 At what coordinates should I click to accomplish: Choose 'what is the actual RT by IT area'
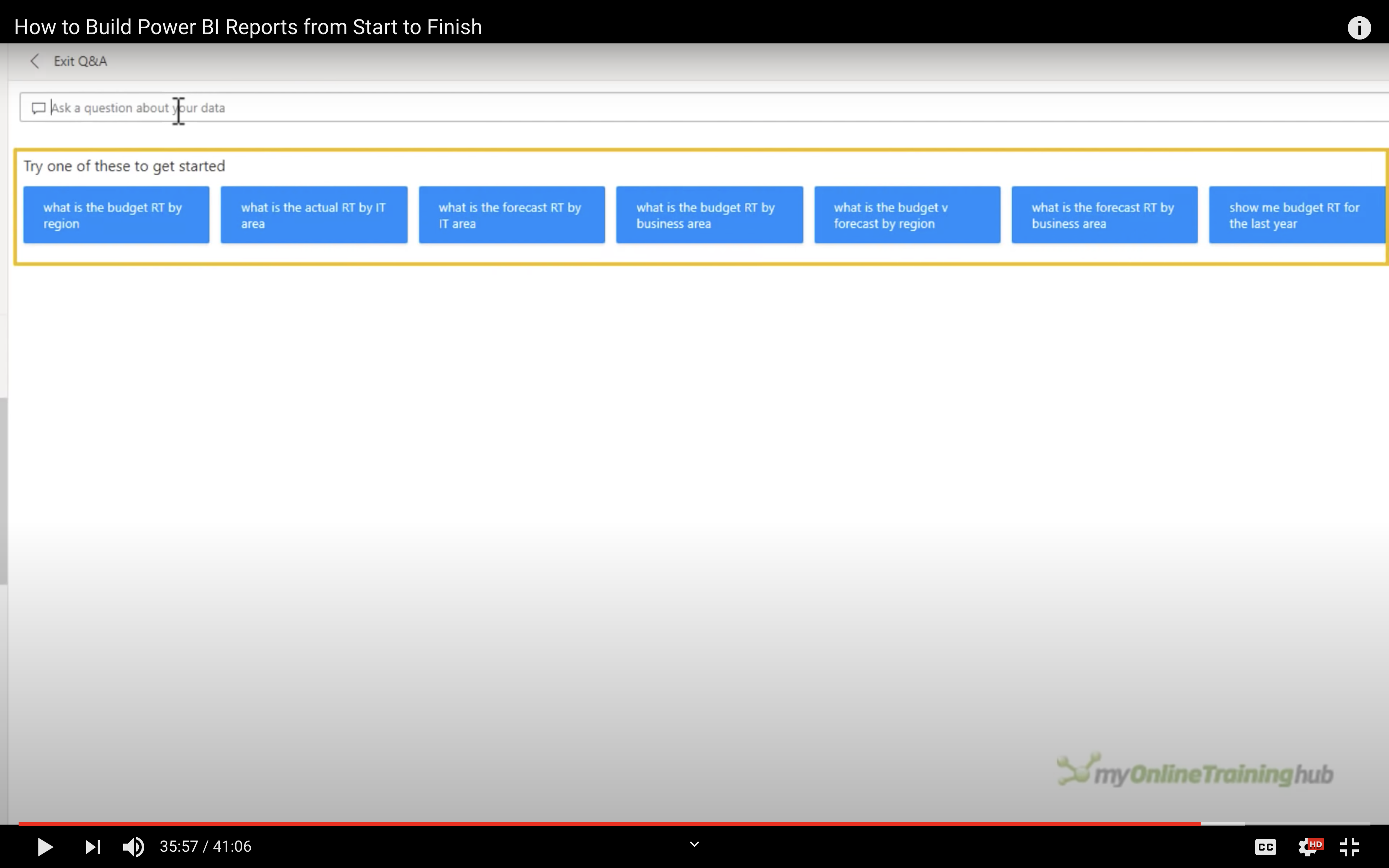click(314, 215)
